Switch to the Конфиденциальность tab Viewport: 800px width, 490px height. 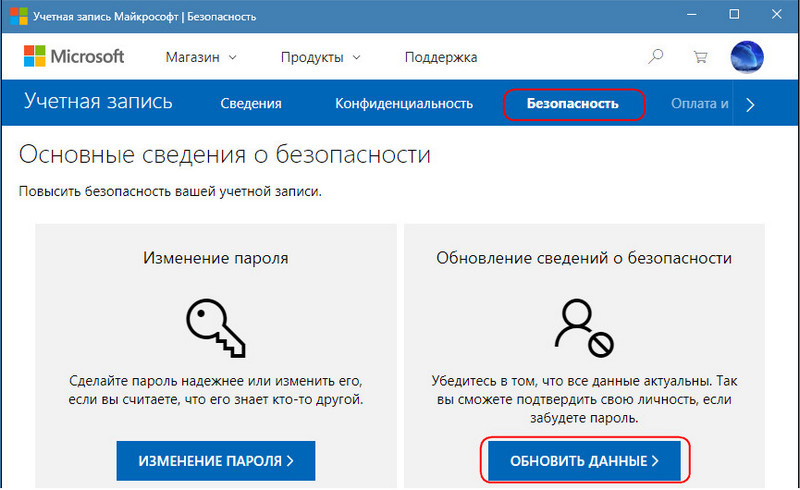[404, 104]
